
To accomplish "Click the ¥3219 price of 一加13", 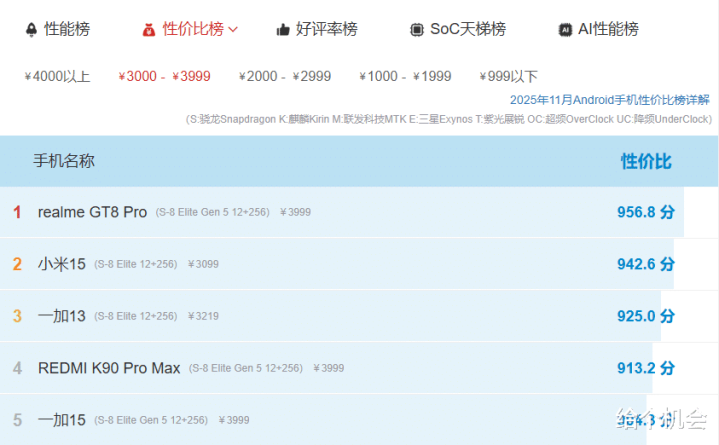I will click(x=203, y=316).
